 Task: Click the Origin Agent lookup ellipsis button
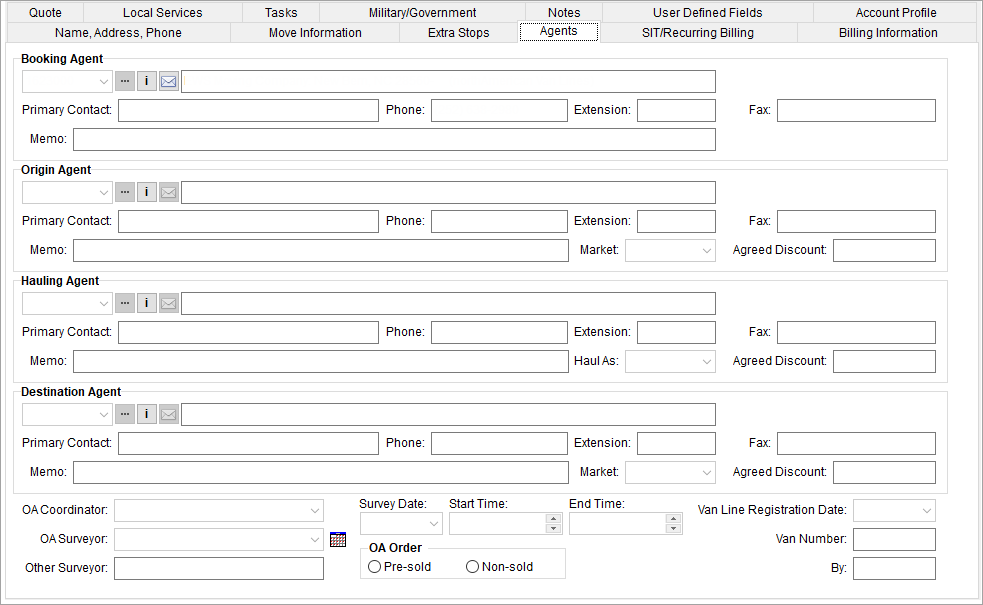click(x=125, y=192)
